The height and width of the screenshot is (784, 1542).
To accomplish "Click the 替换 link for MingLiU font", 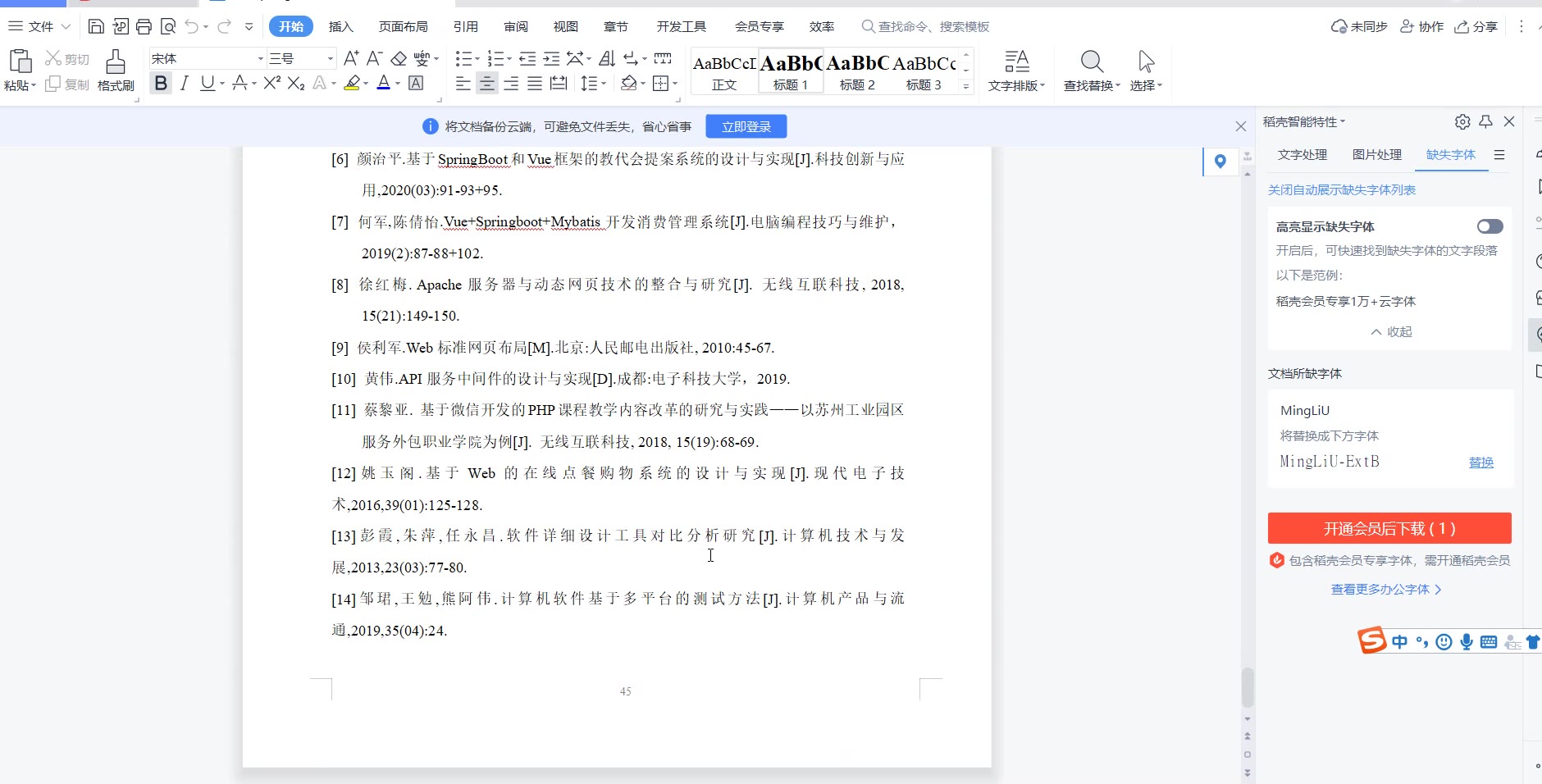I will point(1481,462).
